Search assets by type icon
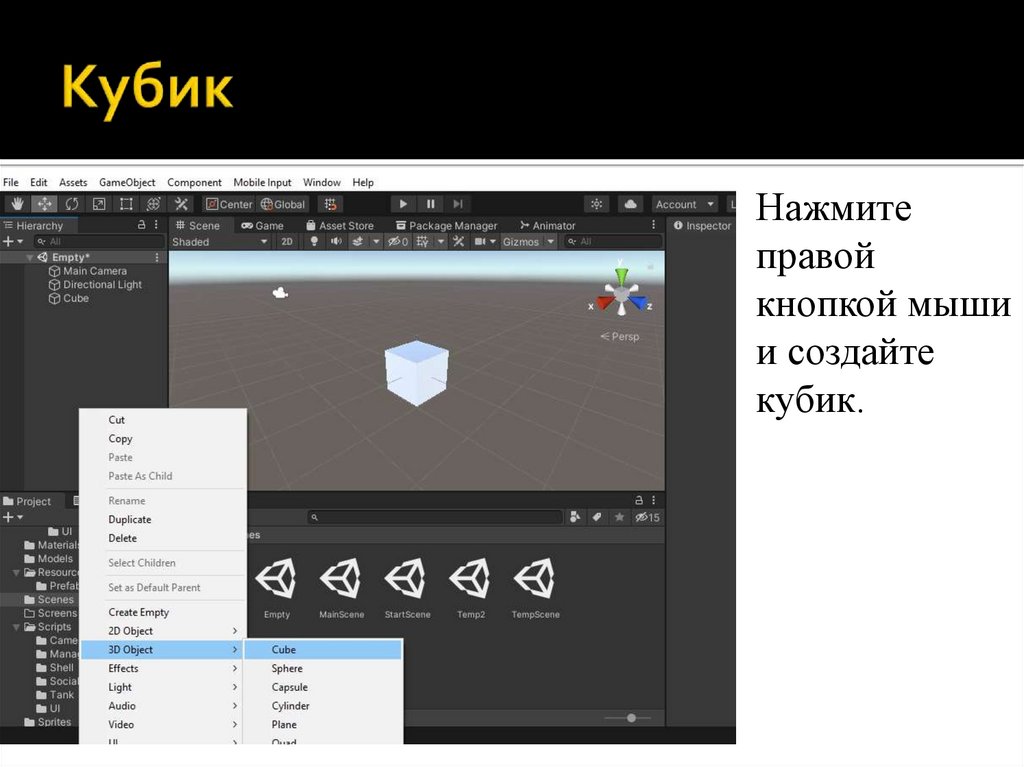Image resolution: width=1024 pixels, height=767 pixels. [x=575, y=517]
